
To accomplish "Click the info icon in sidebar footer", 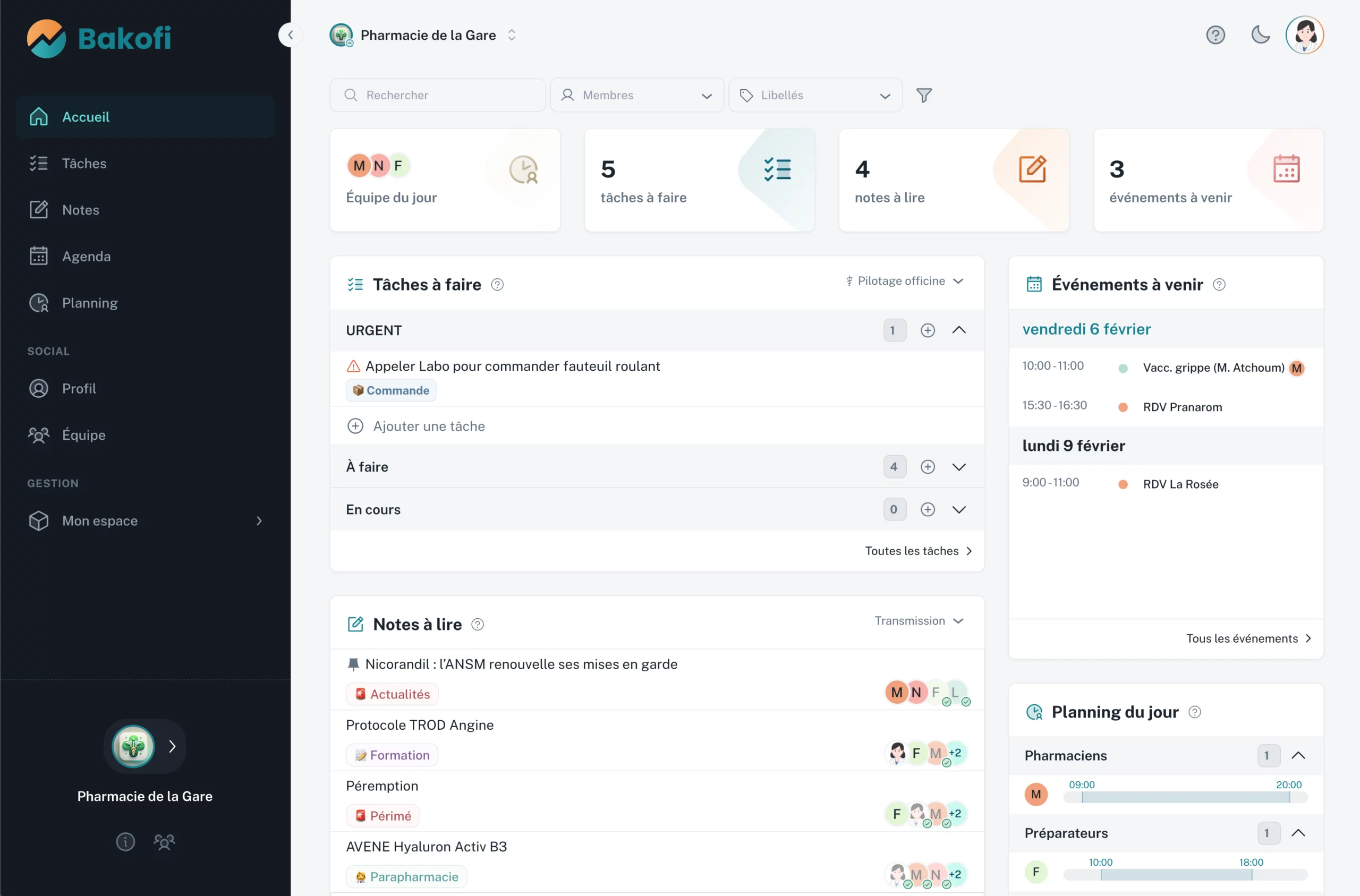I will point(125,841).
